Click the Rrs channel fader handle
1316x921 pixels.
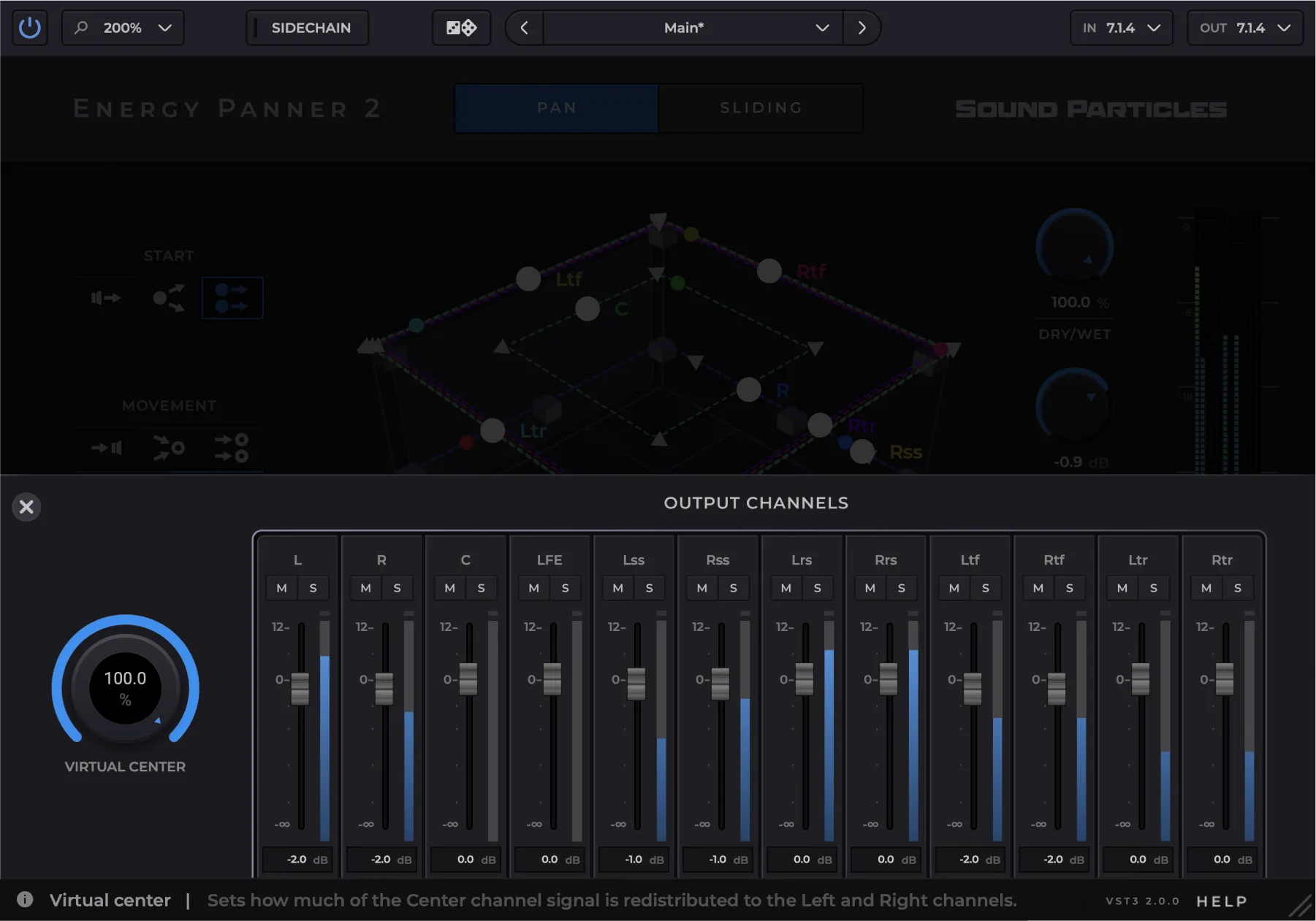point(889,679)
